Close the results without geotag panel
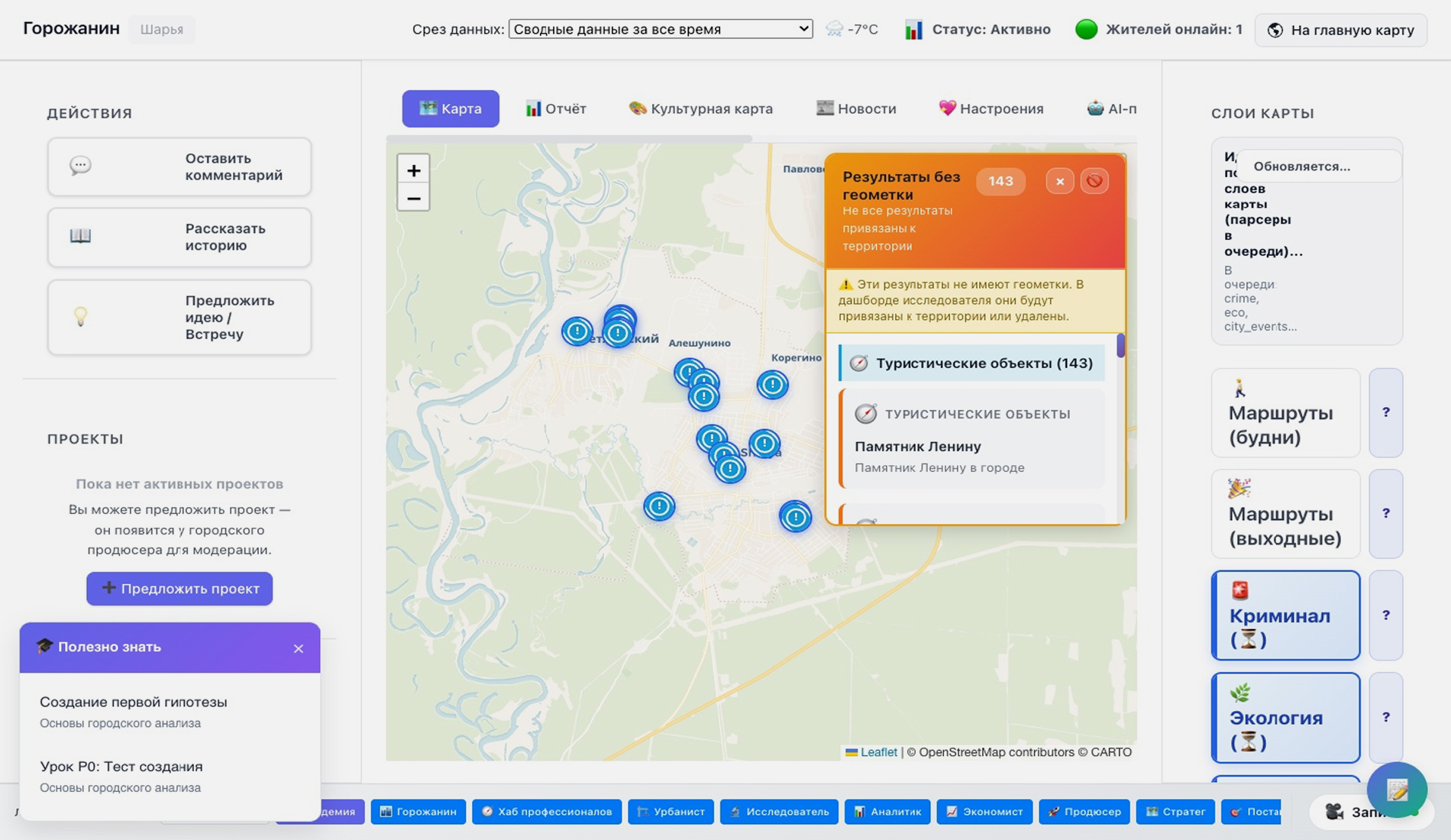This screenshot has height=840, width=1451. (1059, 182)
